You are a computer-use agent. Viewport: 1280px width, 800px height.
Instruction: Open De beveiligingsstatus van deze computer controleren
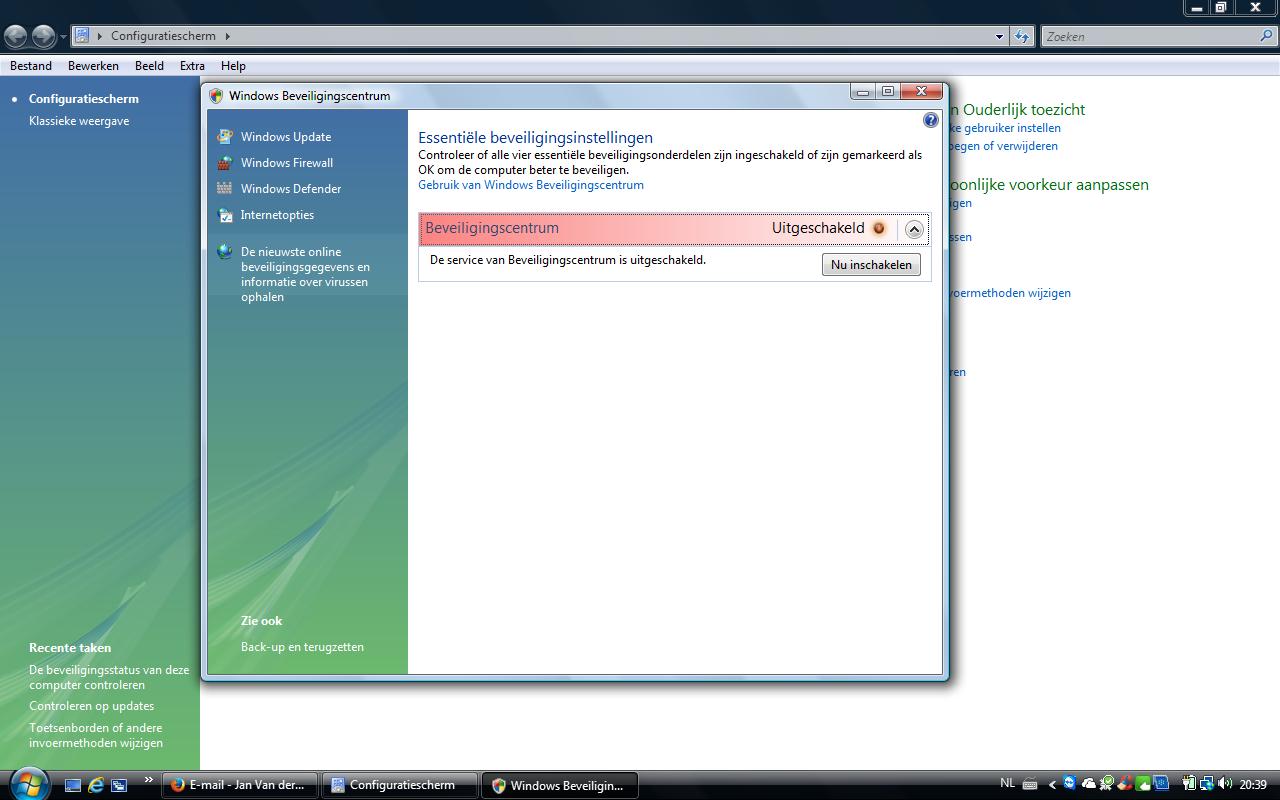coord(109,677)
